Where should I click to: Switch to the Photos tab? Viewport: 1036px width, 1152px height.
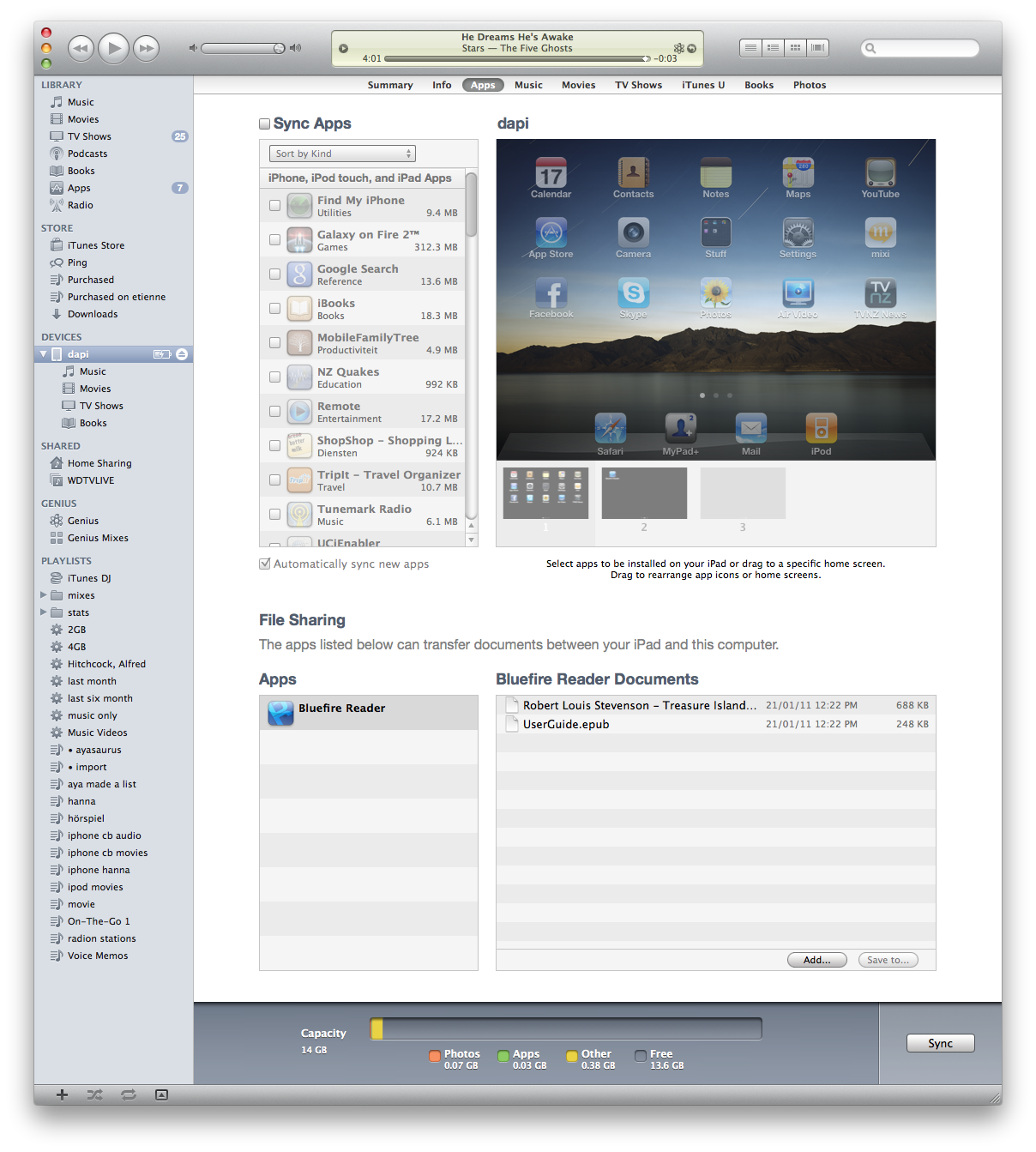810,85
